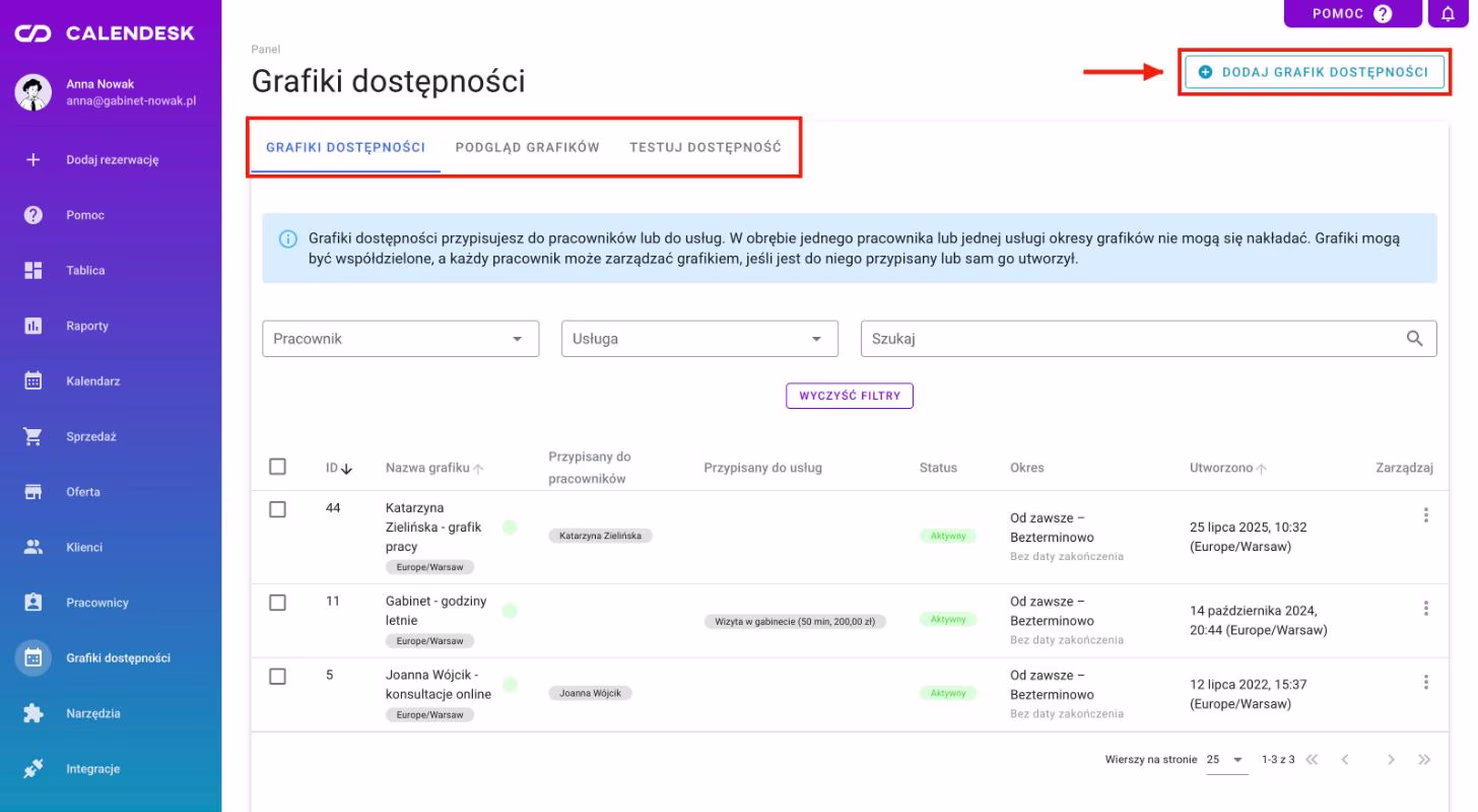Tick the checkbox for schedule ID 44
Screen dimensions: 1478x812
coord(278,509)
